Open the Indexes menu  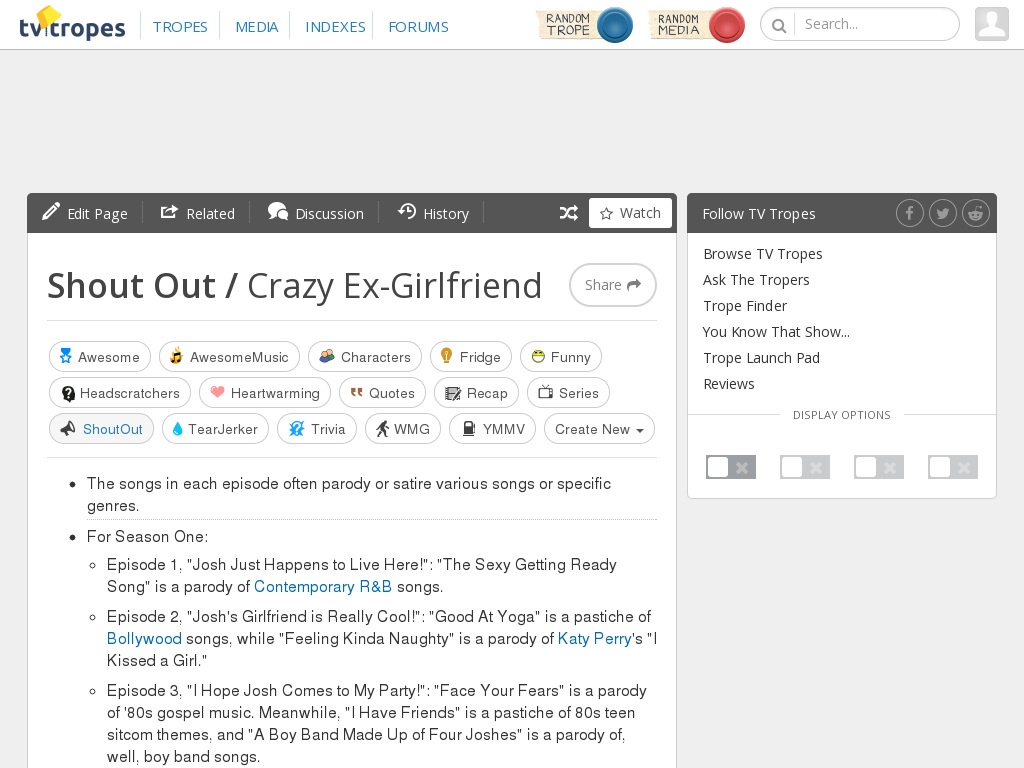point(335,27)
